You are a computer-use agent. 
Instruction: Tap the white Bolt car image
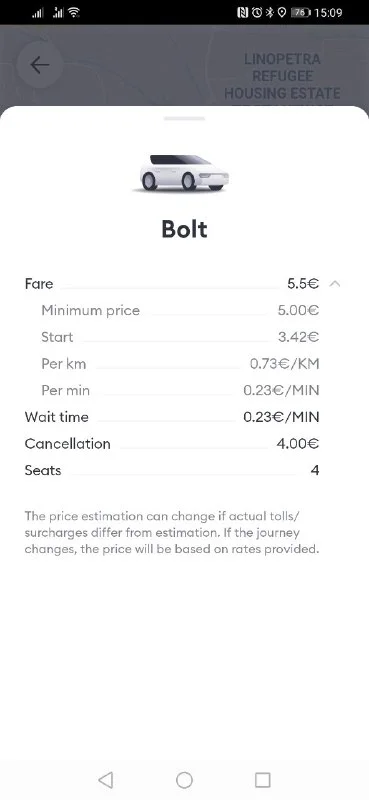(x=184, y=172)
